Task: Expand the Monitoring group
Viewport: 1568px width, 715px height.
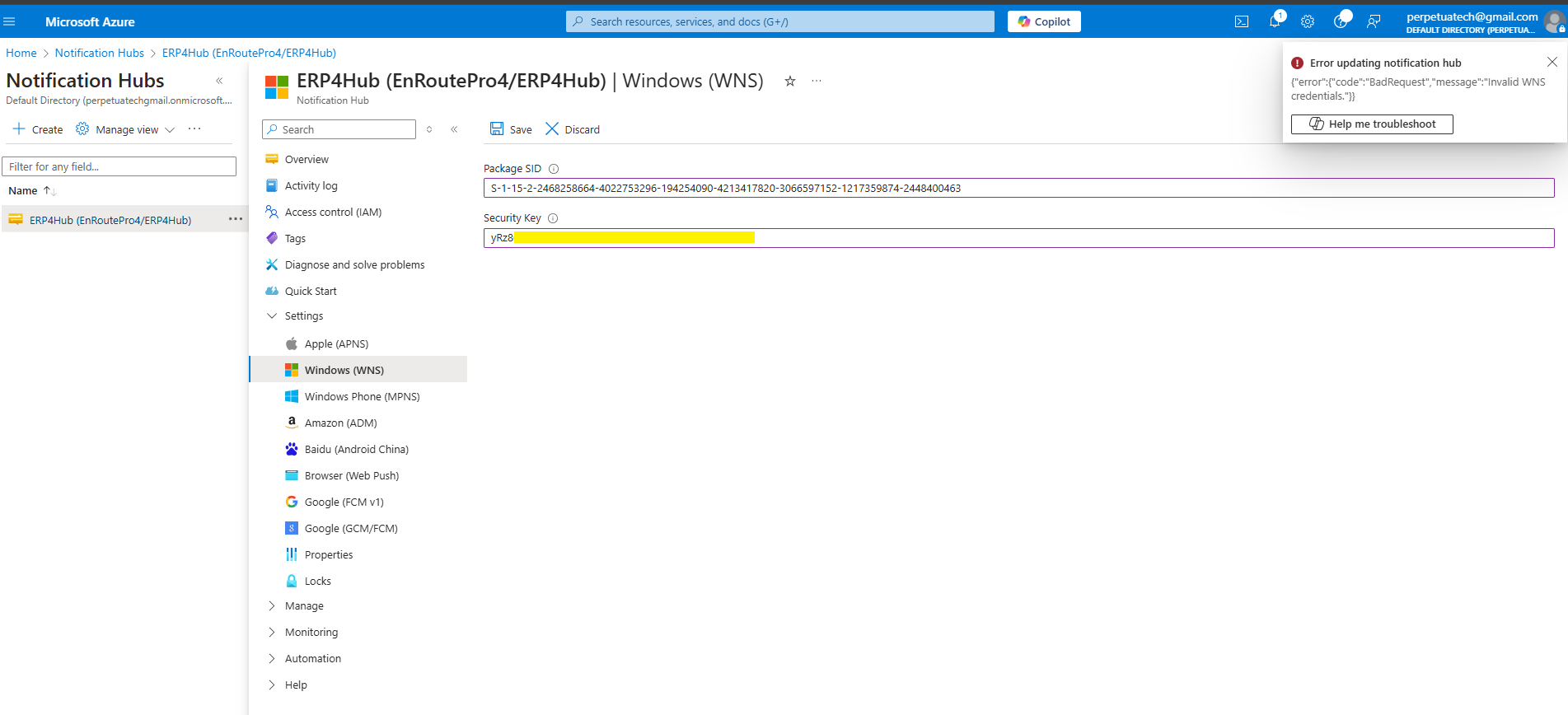Action: coord(311,632)
